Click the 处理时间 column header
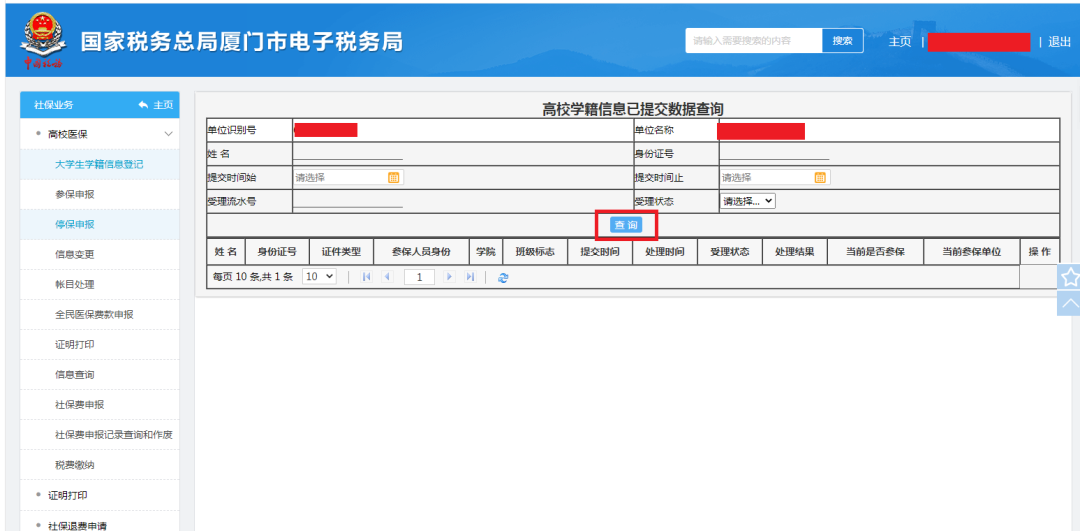The image size is (1080, 531). (x=665, y=251)
